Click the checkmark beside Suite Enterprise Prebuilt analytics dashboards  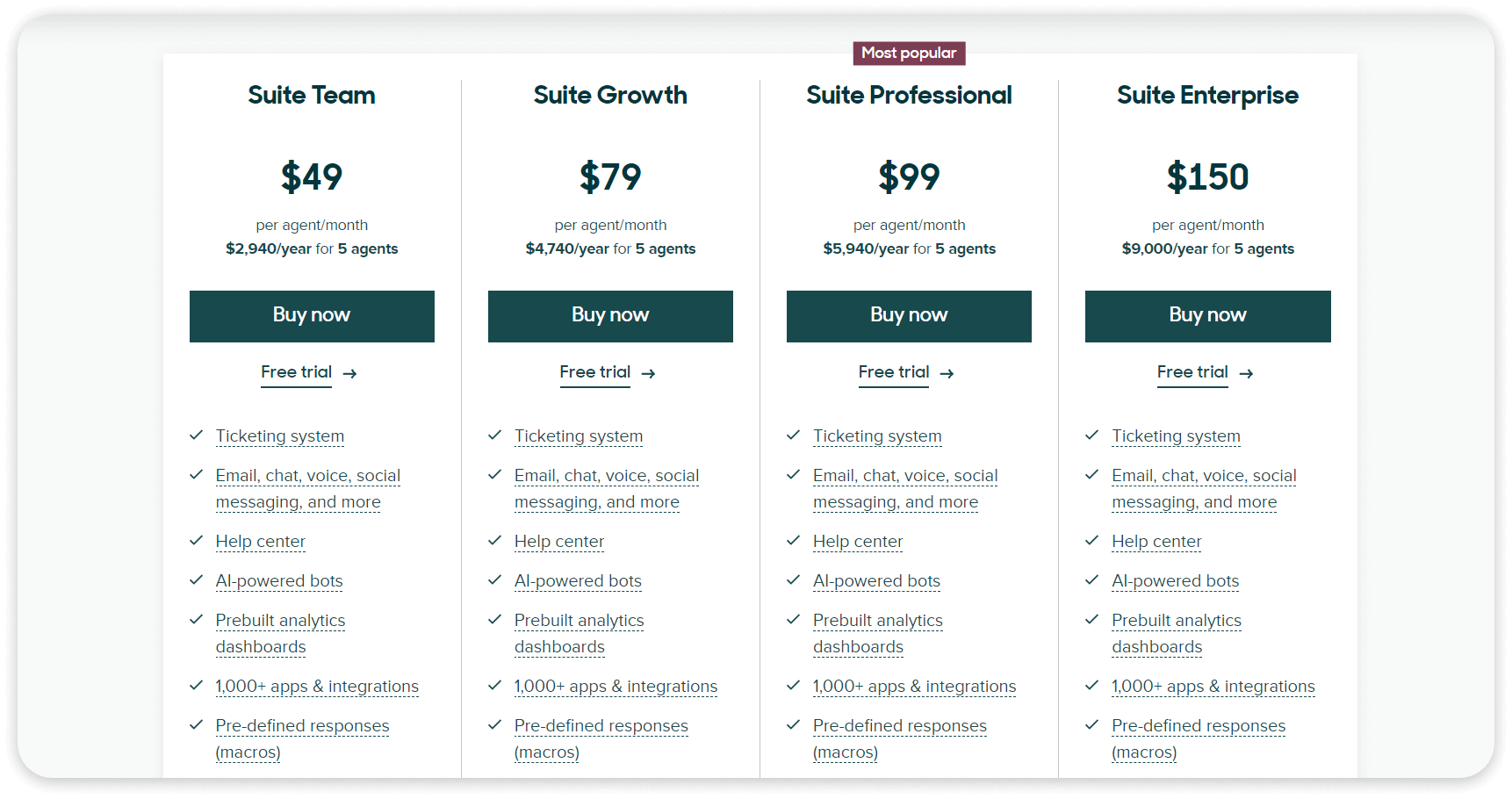pyautogui.click(x=1092, y=620)
